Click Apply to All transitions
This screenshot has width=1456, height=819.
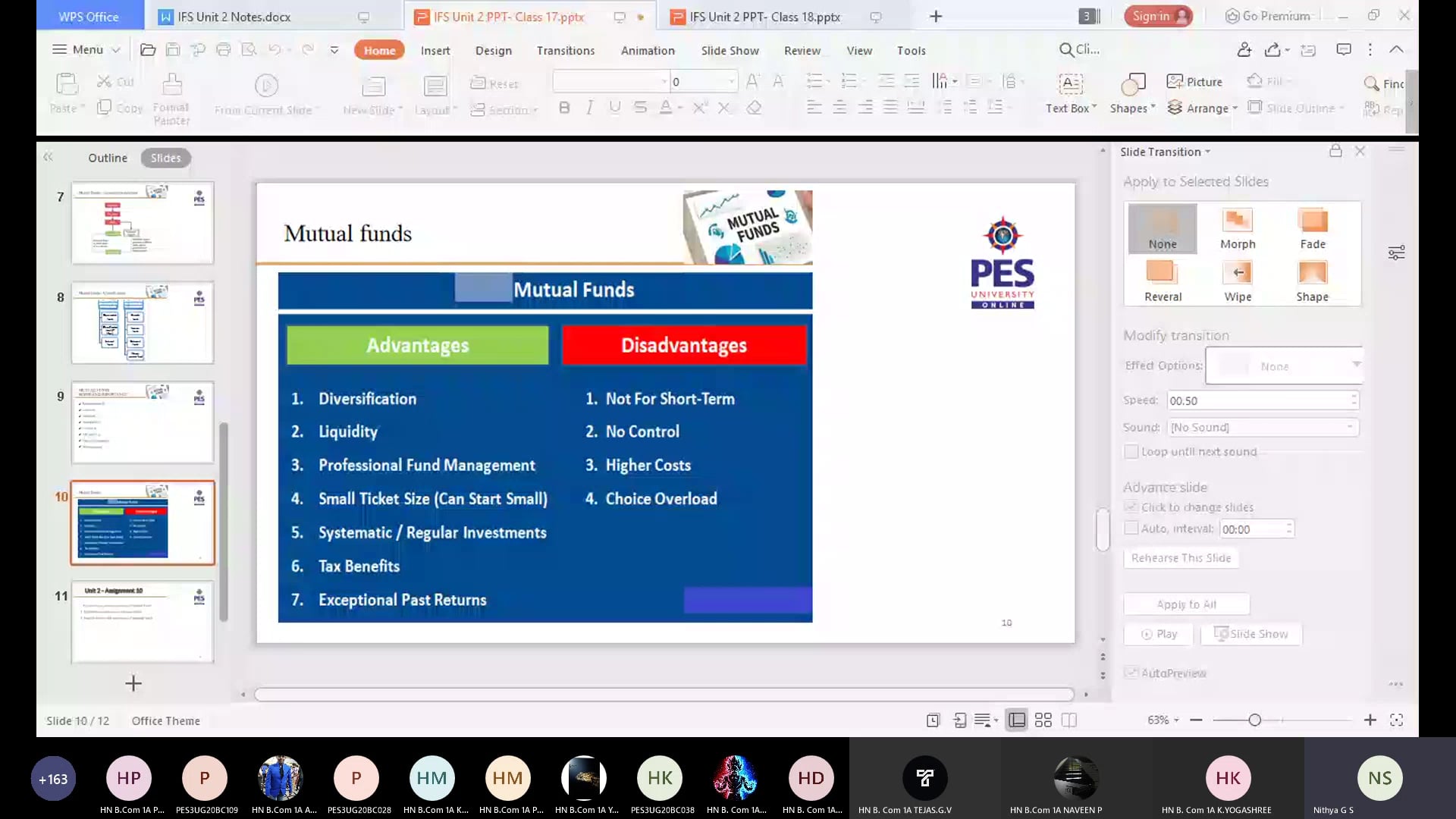pyautogui.click(x=1186, y=604)
